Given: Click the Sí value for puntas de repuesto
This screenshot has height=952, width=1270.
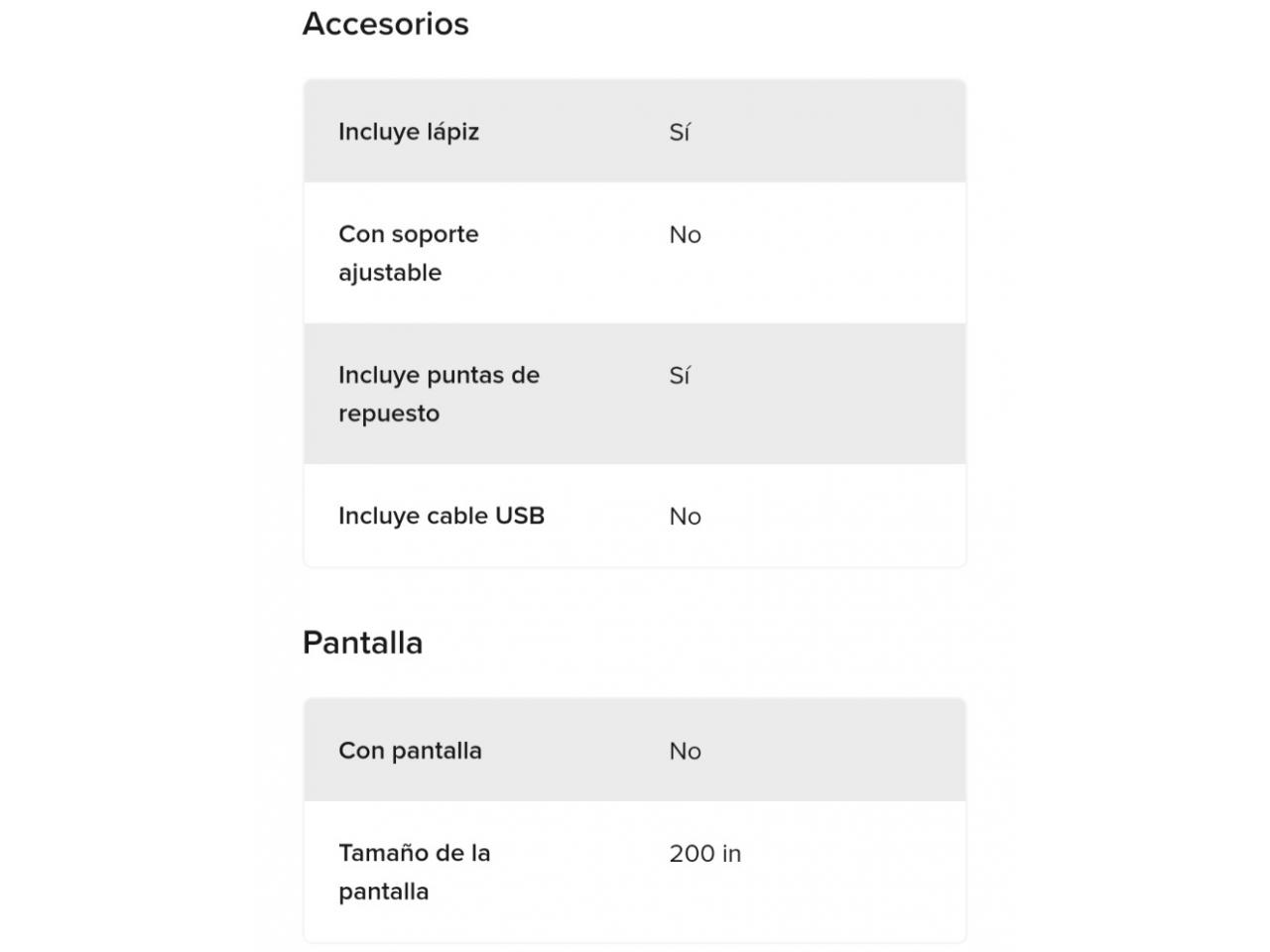Looking at the screenshot, I should 680,375.
